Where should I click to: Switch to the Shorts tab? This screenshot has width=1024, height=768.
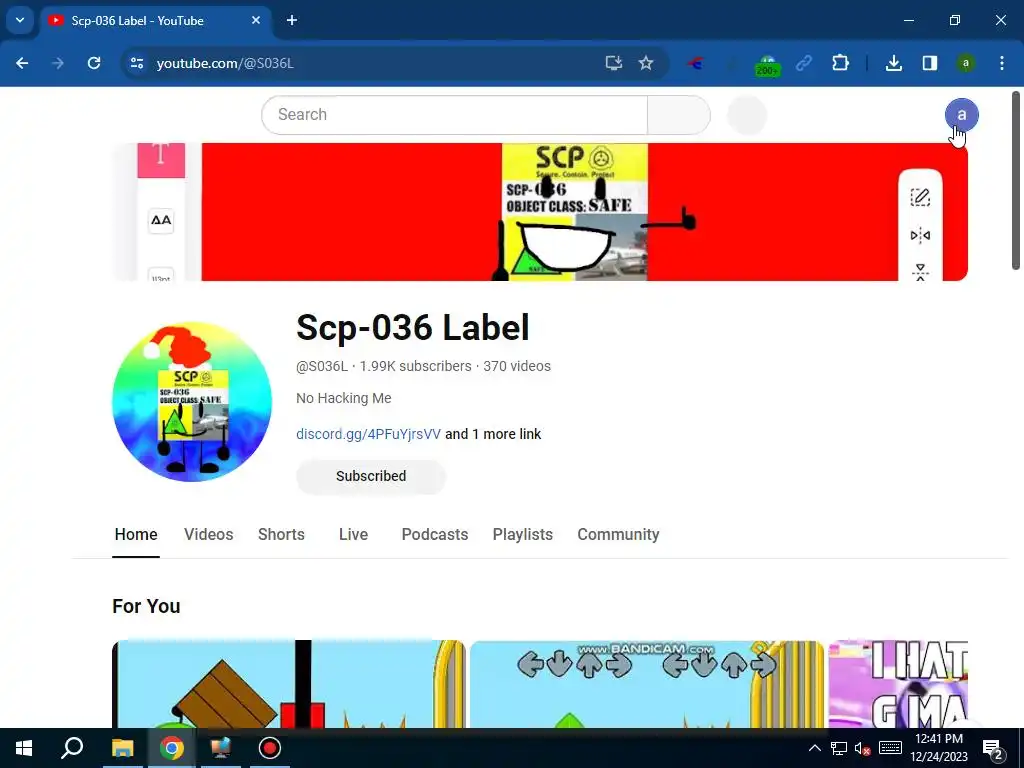point(281,534)
